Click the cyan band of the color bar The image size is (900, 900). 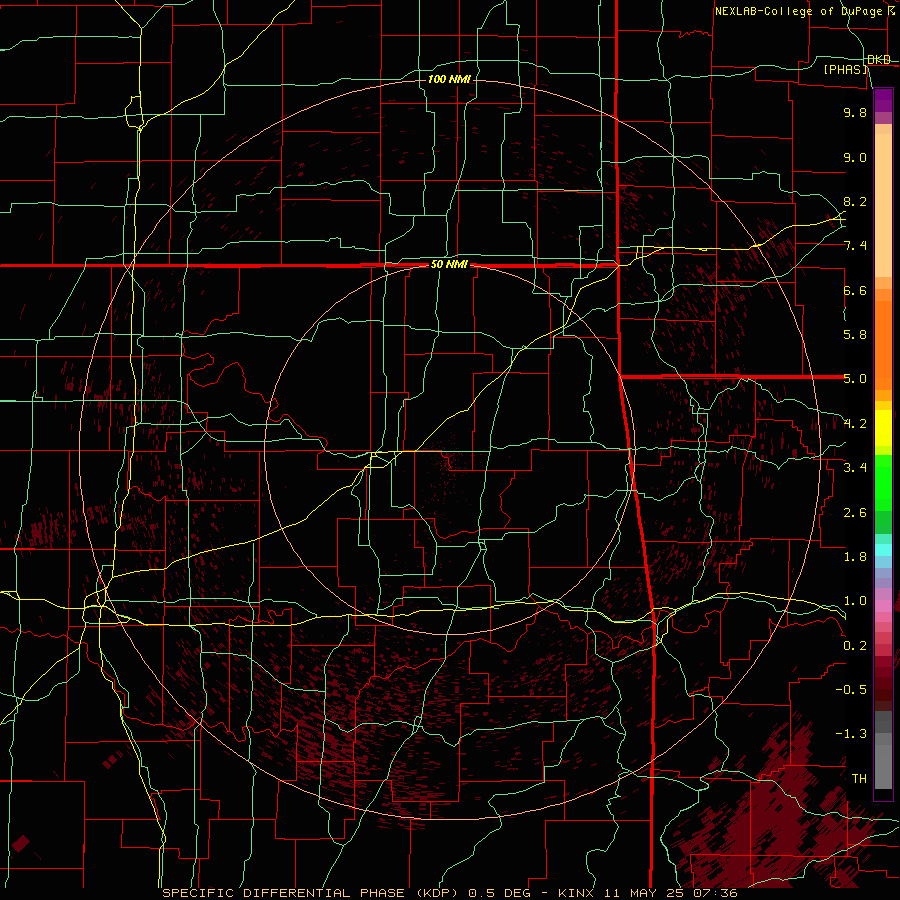(x=883, y=550)
